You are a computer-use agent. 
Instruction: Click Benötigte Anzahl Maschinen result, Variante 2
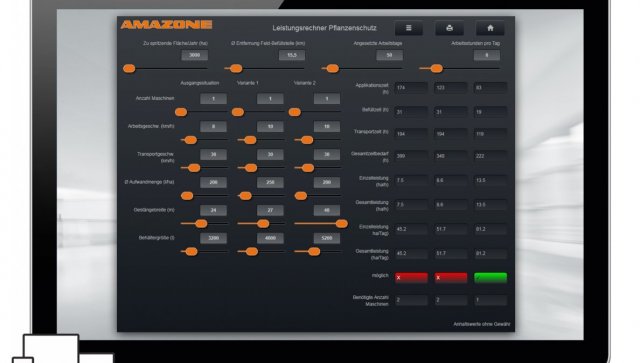pyautogui.click(x=490, y=300)
